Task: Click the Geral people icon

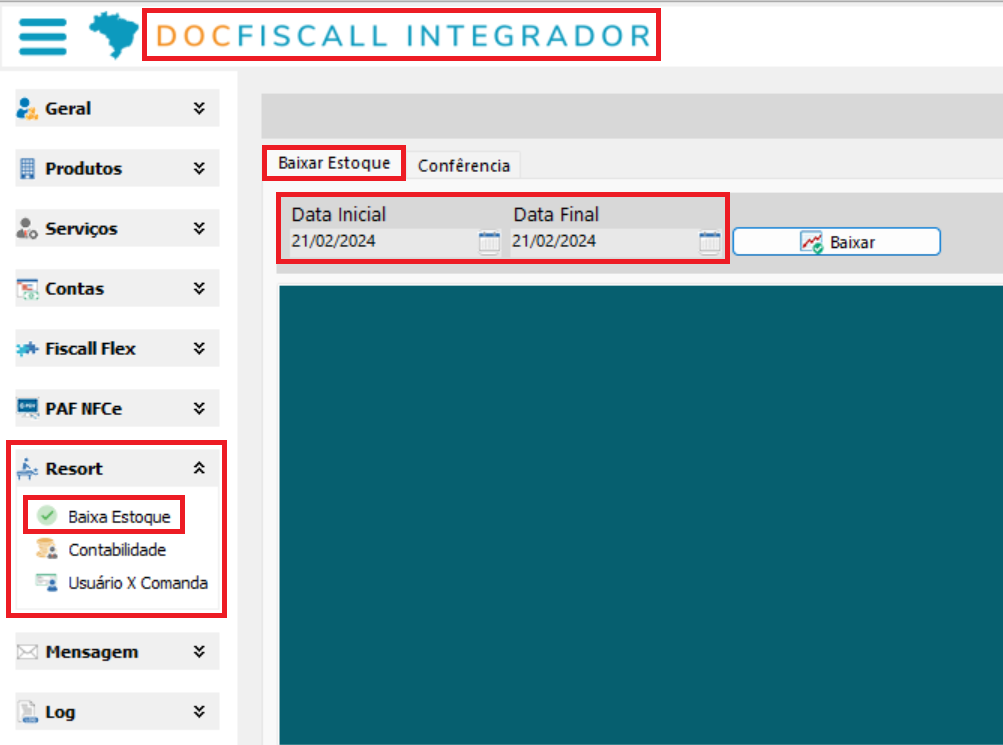Action: (27, 109)
